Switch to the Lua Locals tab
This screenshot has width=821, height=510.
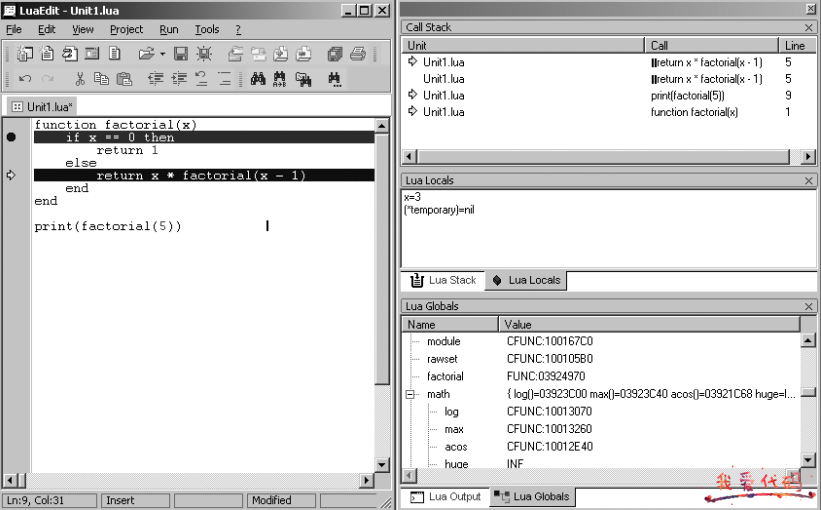[526, 280]
